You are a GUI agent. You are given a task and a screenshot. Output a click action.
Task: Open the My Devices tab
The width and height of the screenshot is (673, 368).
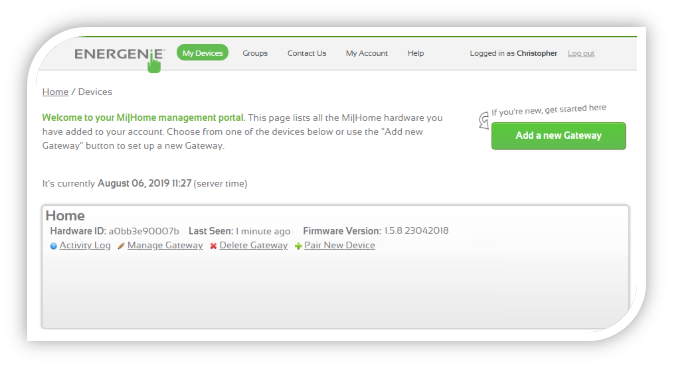[x=203, y=53]
